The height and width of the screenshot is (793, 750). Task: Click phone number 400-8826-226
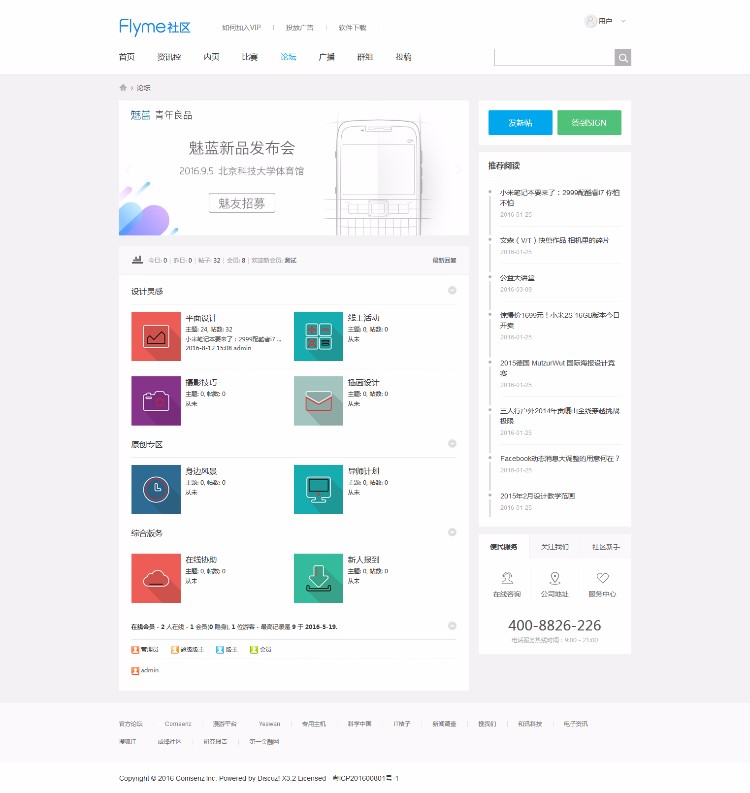tap(555, 626)
